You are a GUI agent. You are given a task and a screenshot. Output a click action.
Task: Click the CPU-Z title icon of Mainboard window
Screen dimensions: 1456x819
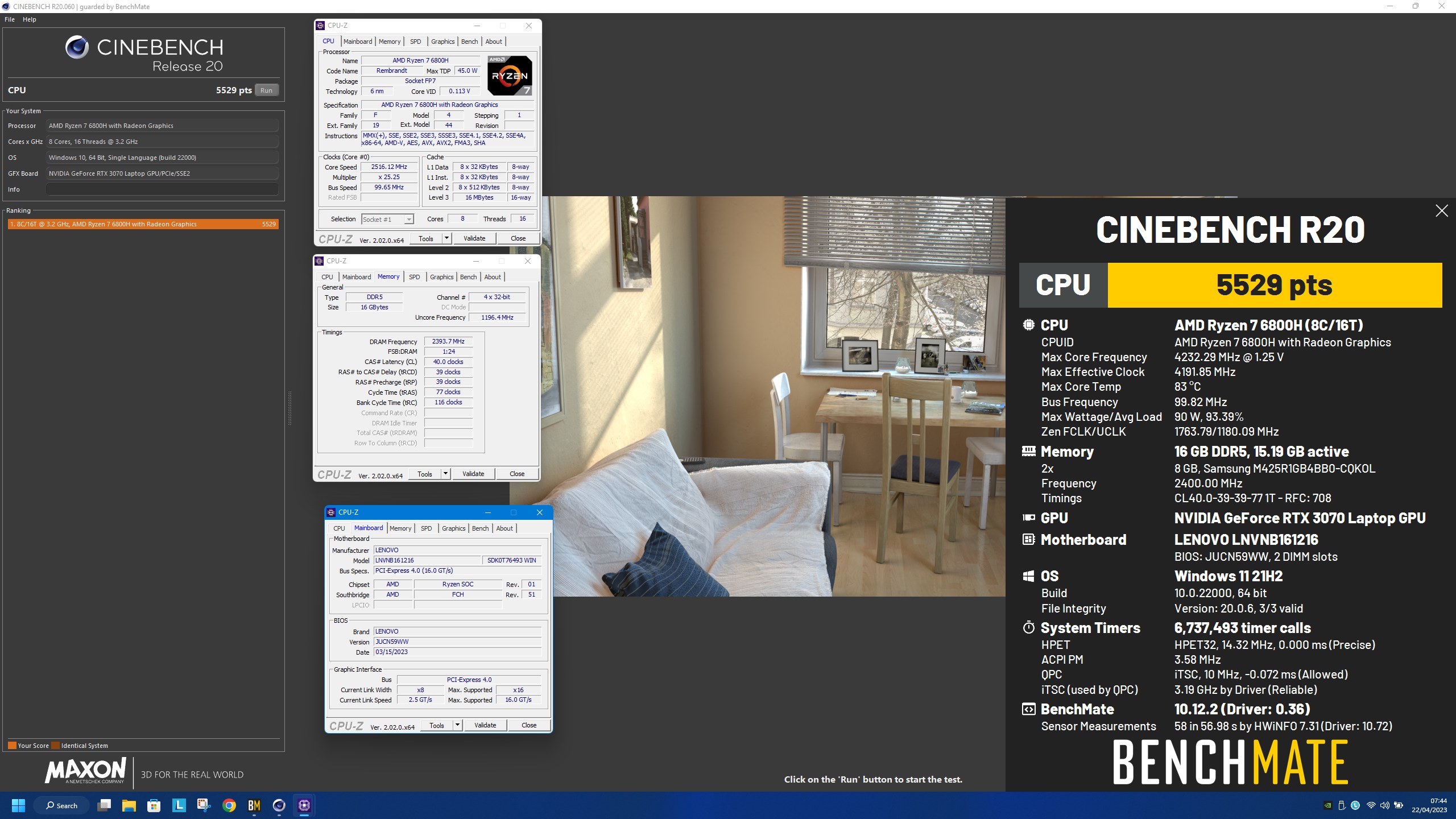pyautogui.click(x=332, y=512)
